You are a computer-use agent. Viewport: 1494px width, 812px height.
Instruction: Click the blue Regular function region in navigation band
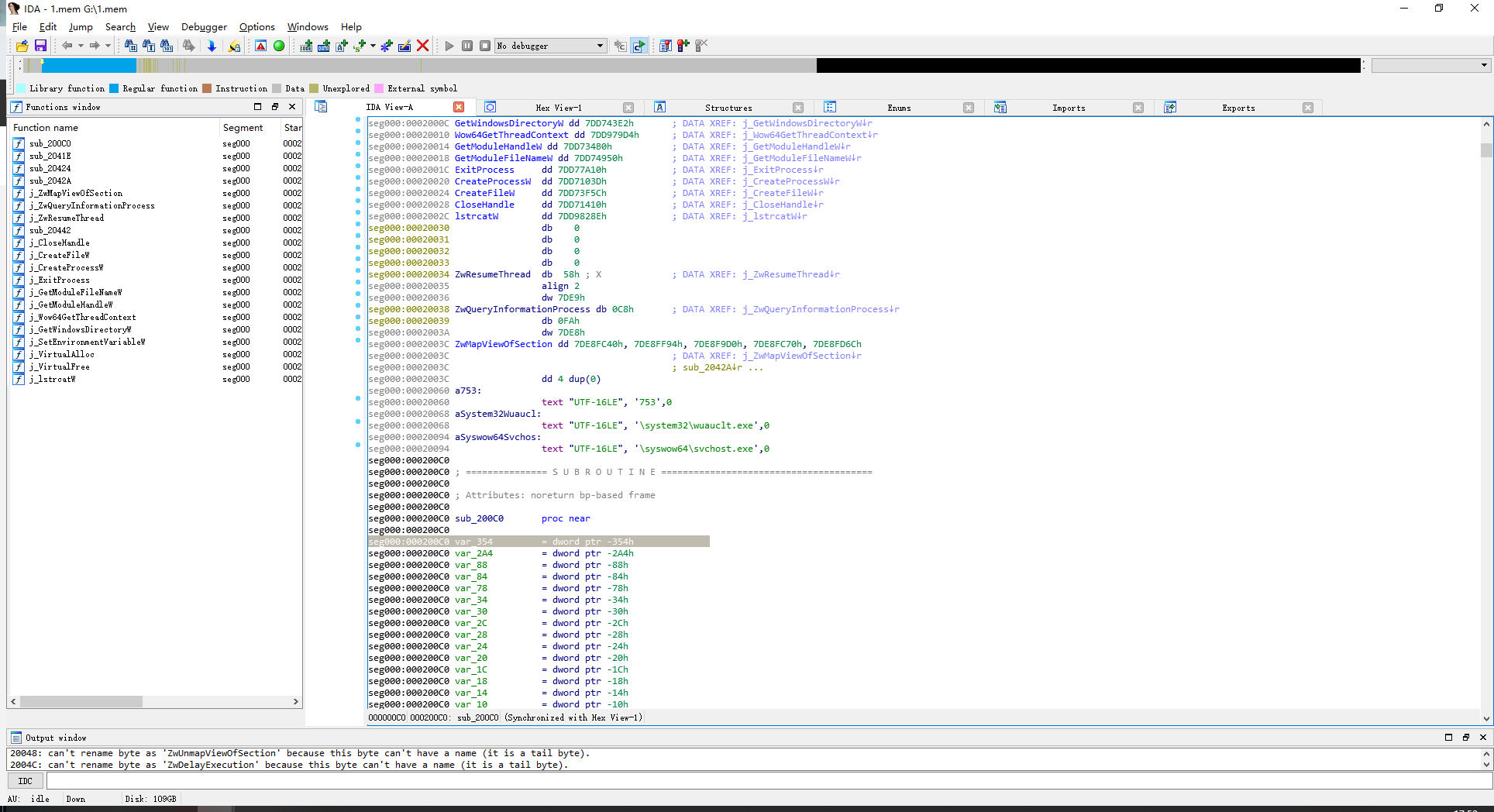89,65
